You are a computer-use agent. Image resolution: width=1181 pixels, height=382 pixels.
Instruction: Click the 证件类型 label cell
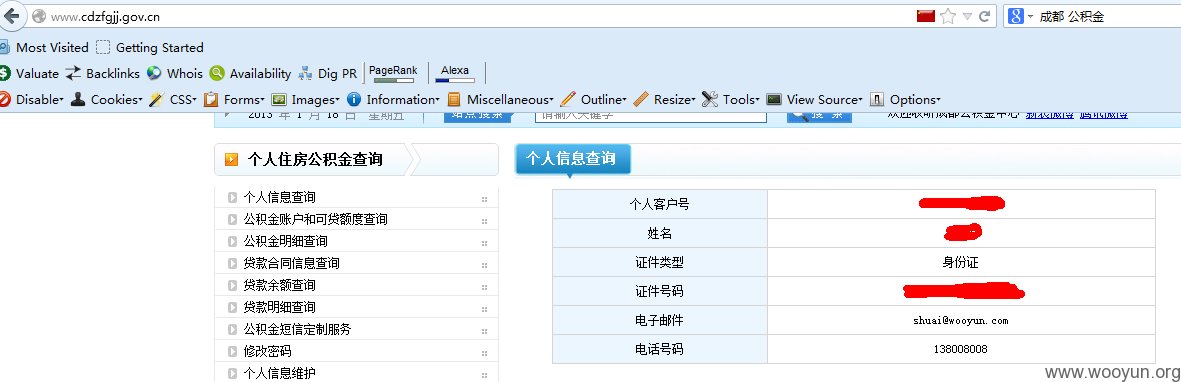tap(660, 262)
